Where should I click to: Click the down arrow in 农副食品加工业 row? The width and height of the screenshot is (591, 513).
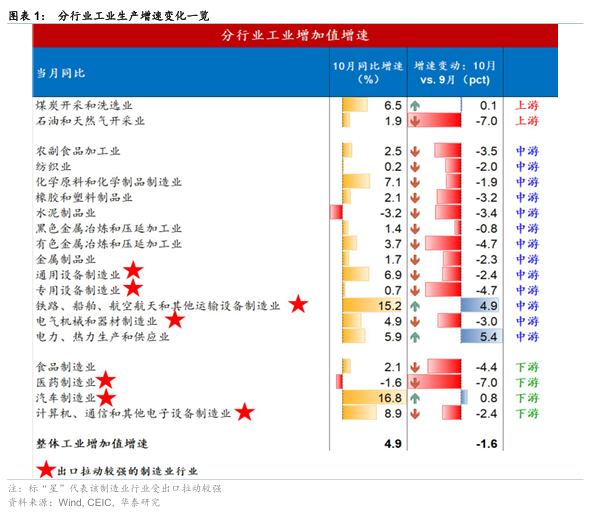tap(415, 152)
